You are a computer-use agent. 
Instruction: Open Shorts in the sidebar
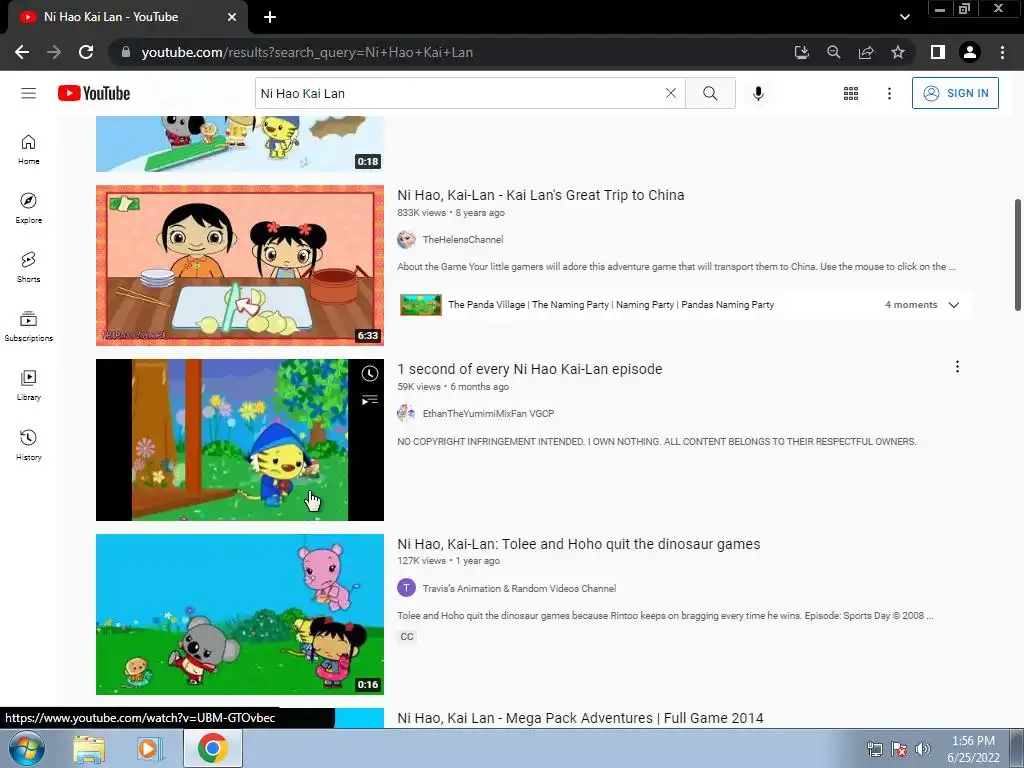coord(28,266)
